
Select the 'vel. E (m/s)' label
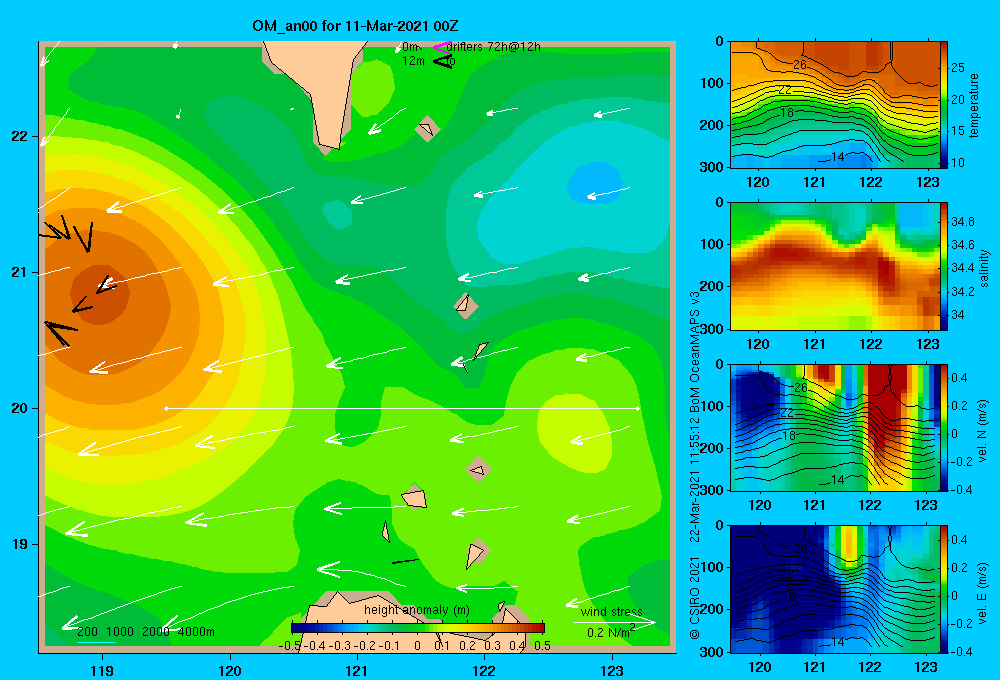pyautogui.click(x=983, y=593)
